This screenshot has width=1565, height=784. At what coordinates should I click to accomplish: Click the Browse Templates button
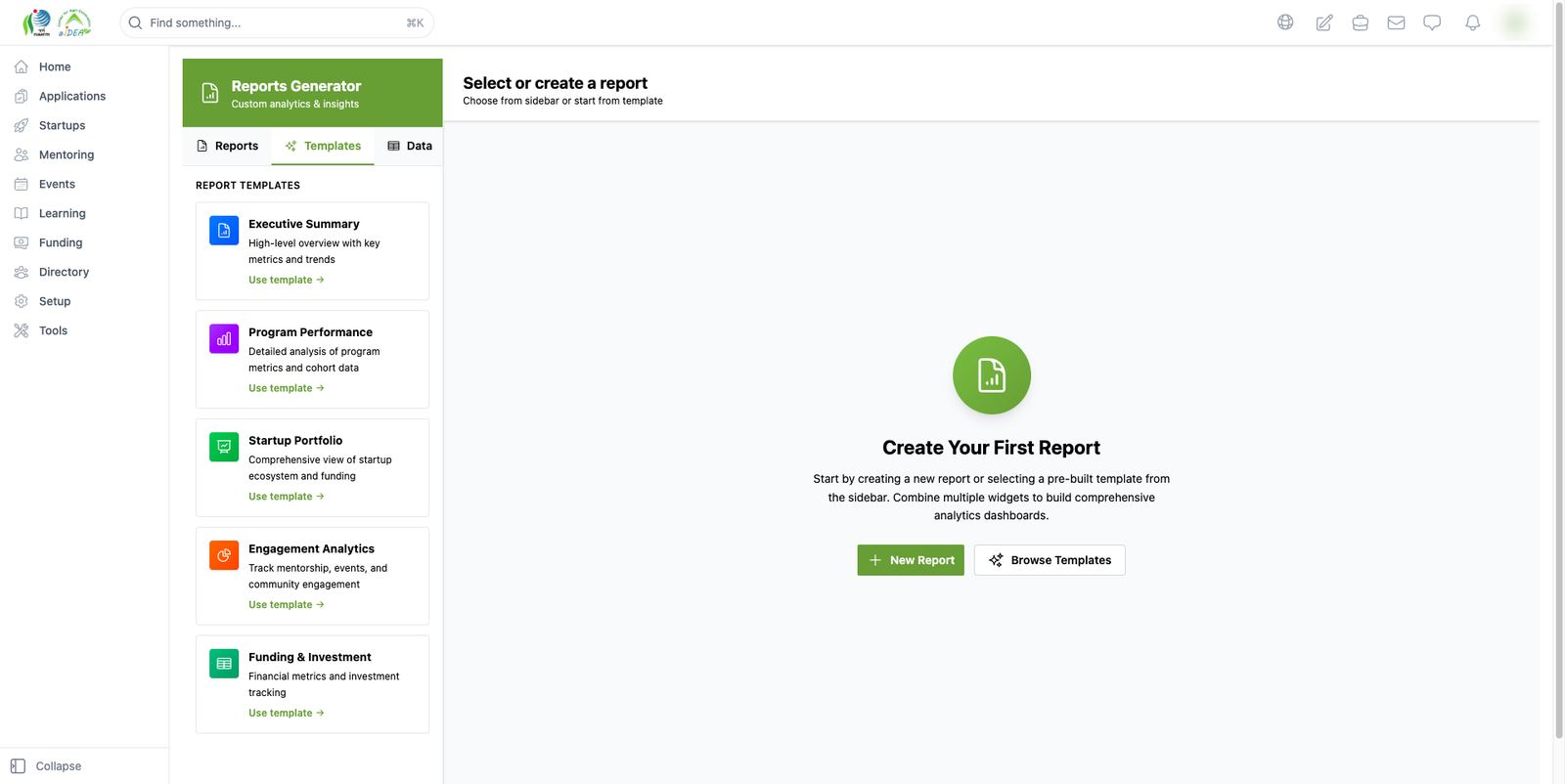pyautogui.click(x=1050, y=560)
